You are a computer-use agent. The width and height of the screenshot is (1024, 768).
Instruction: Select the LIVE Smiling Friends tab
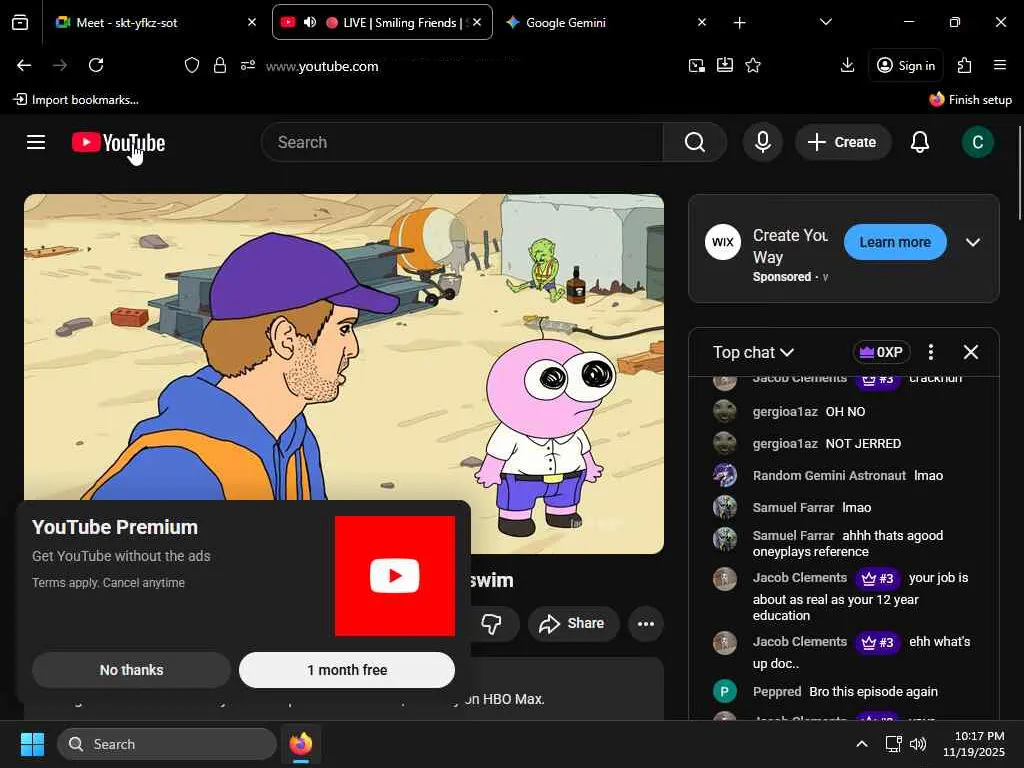click(x=382, y=22)
